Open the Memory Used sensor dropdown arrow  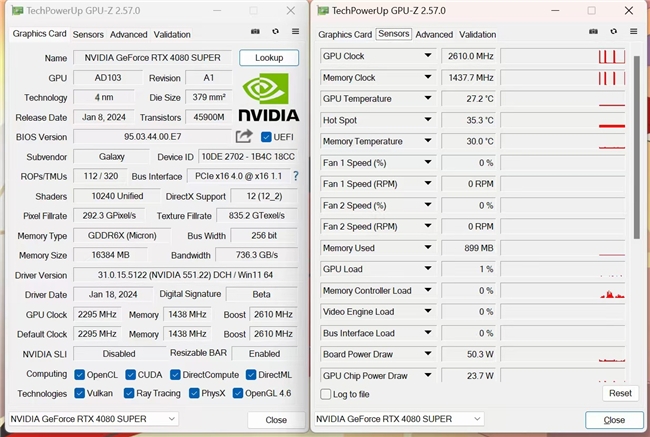(x=428, y=248)
